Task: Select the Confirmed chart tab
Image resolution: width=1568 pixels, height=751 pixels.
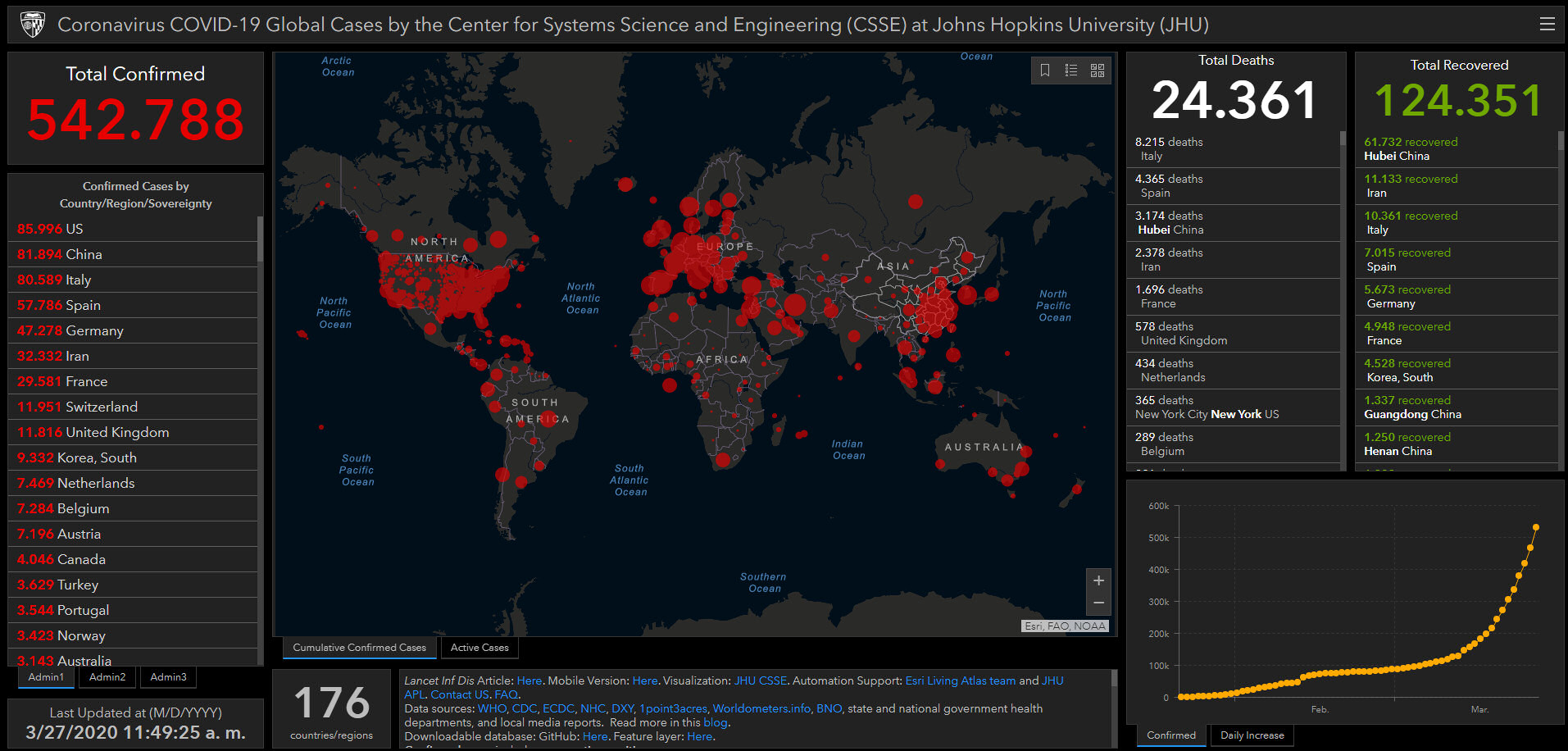Action: point(1170,735)
